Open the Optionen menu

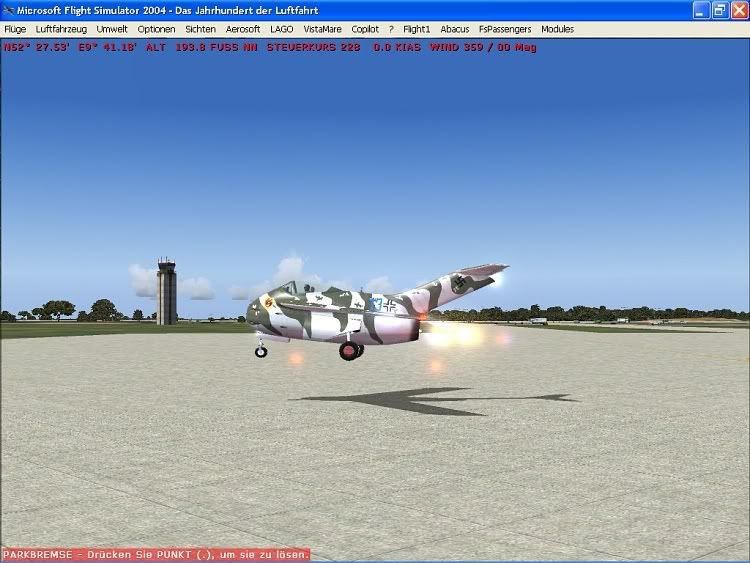pos(156,29)
